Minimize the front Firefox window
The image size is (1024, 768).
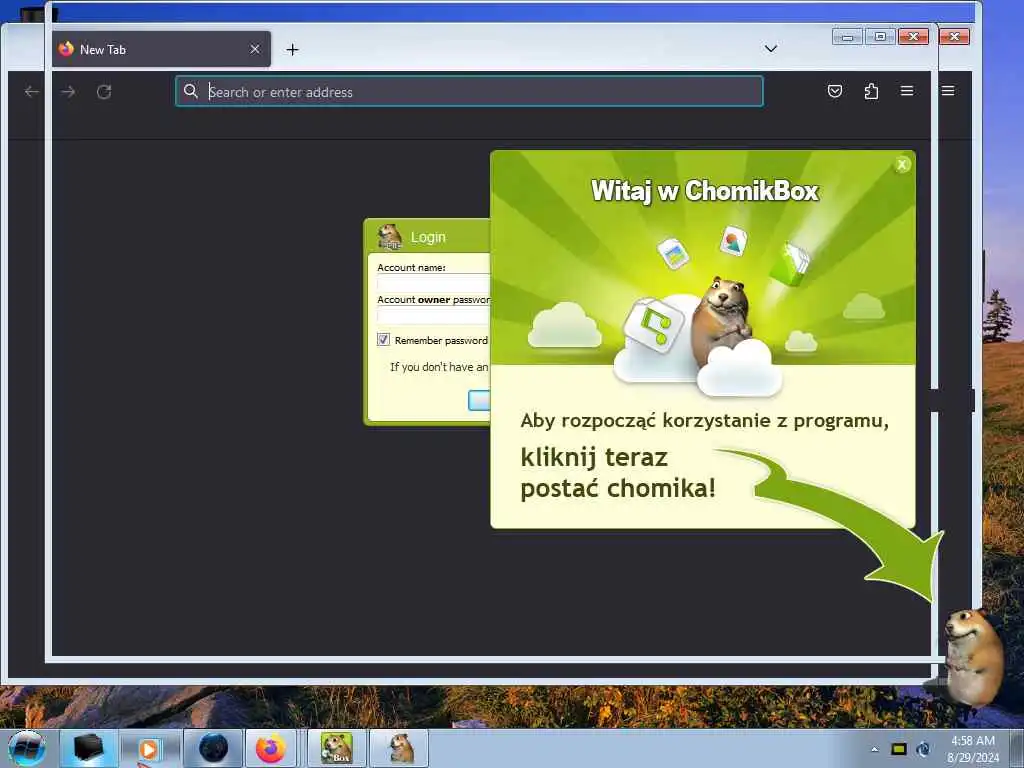[x=848, y=37]
